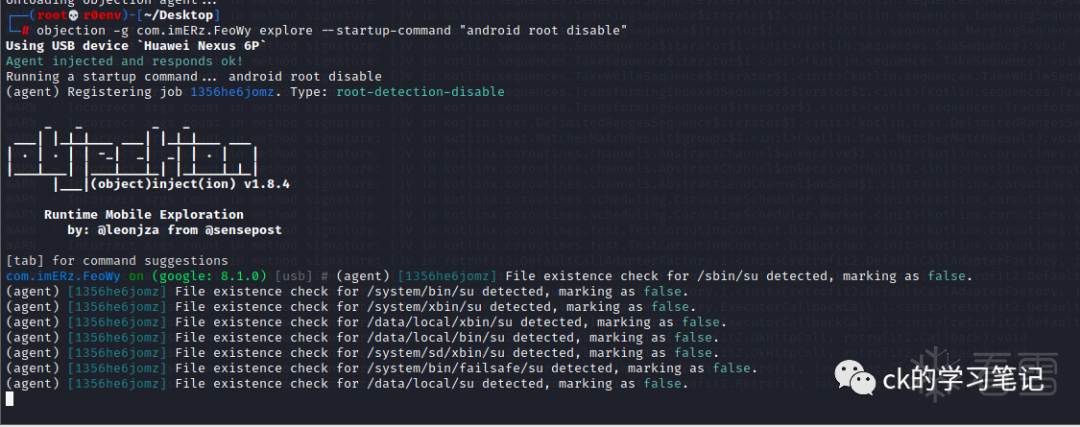Click the "root-detection-disable" job type

[x=420, y=92]
